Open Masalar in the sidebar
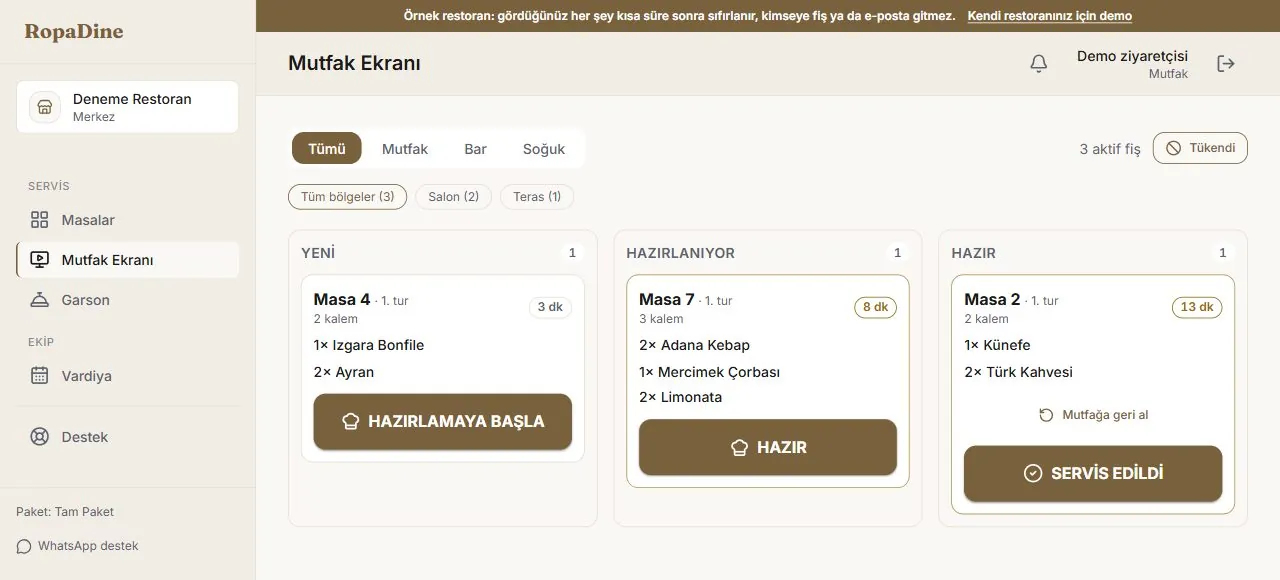 tap(127, 220)
